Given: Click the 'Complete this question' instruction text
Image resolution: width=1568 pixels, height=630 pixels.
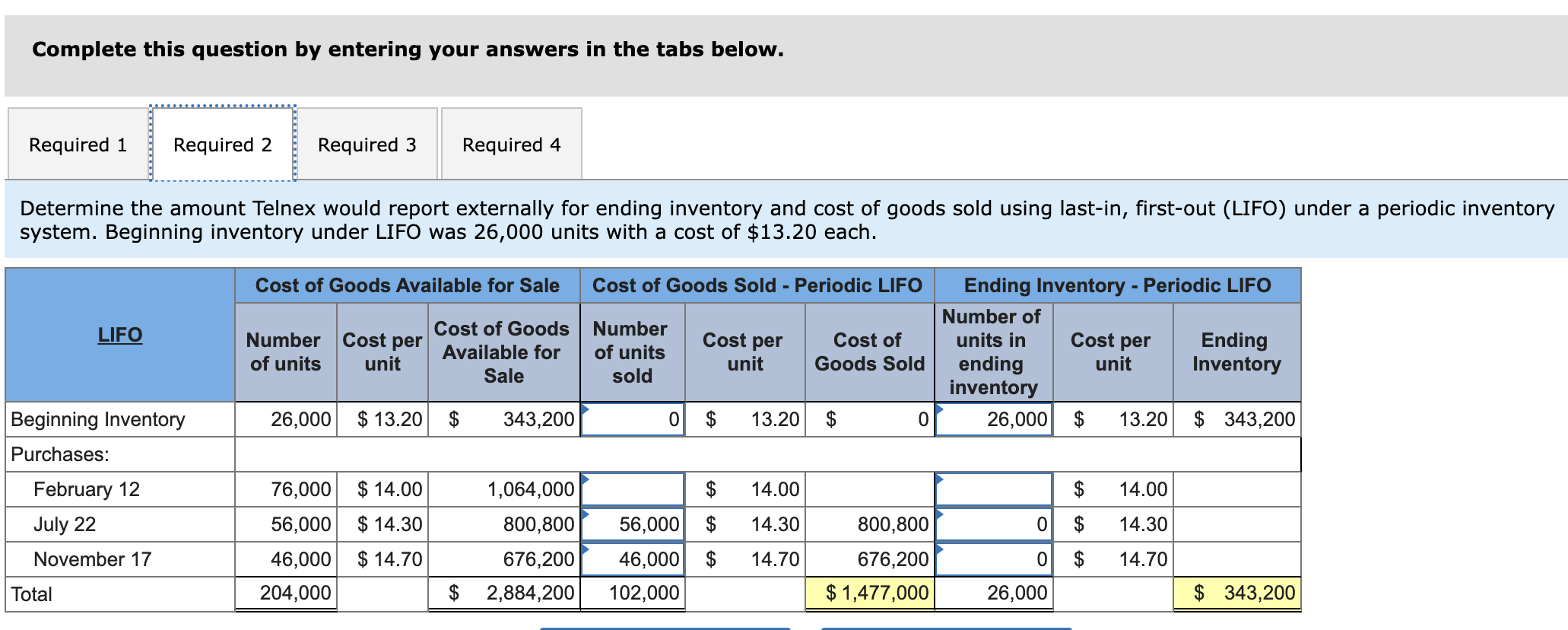Looking at the screenshot, I should click(x=408, y=49).
